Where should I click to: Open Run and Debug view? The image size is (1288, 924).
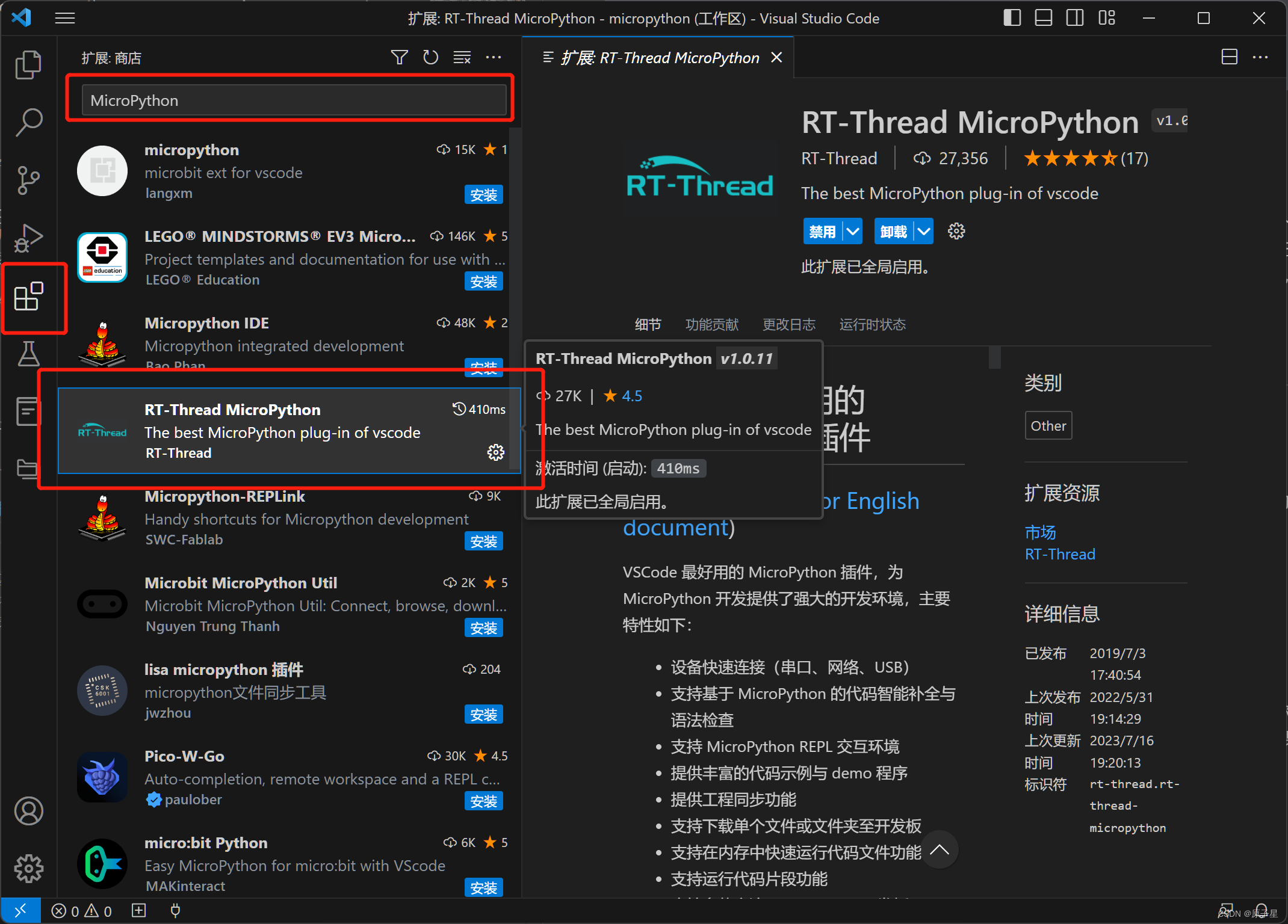tap(28, 238)
